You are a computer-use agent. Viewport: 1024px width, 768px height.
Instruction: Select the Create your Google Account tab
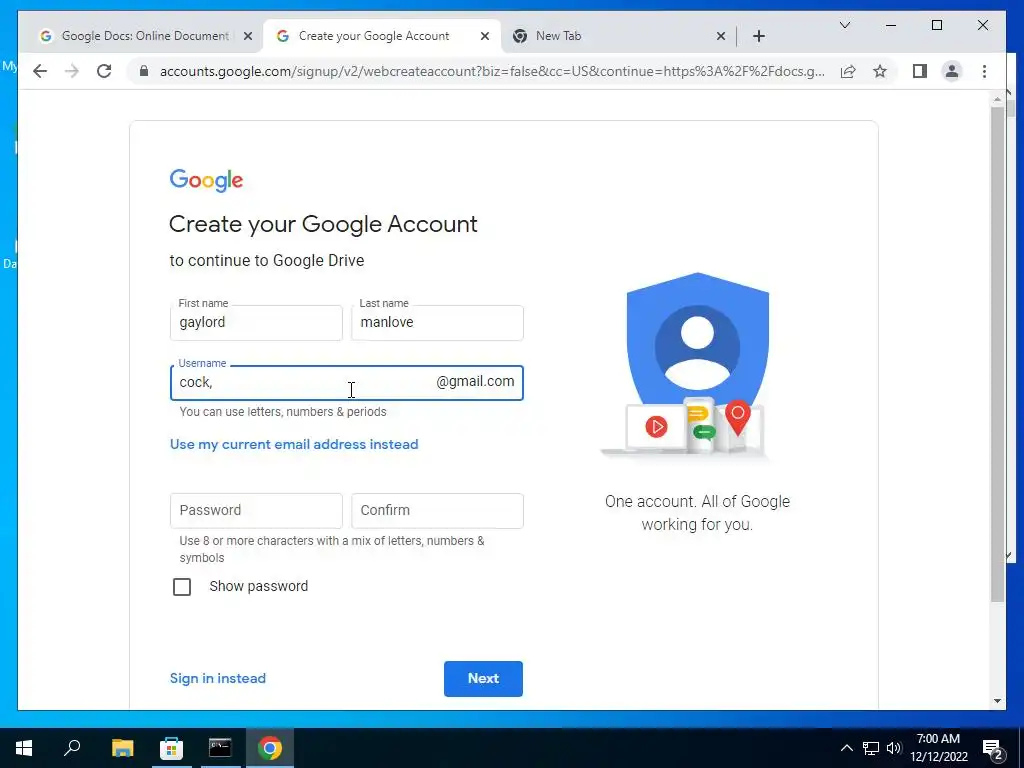[x=382, y=36]
